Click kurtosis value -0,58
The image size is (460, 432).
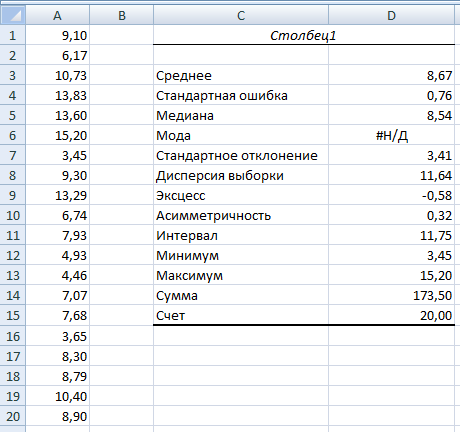[x=391, y=195]
